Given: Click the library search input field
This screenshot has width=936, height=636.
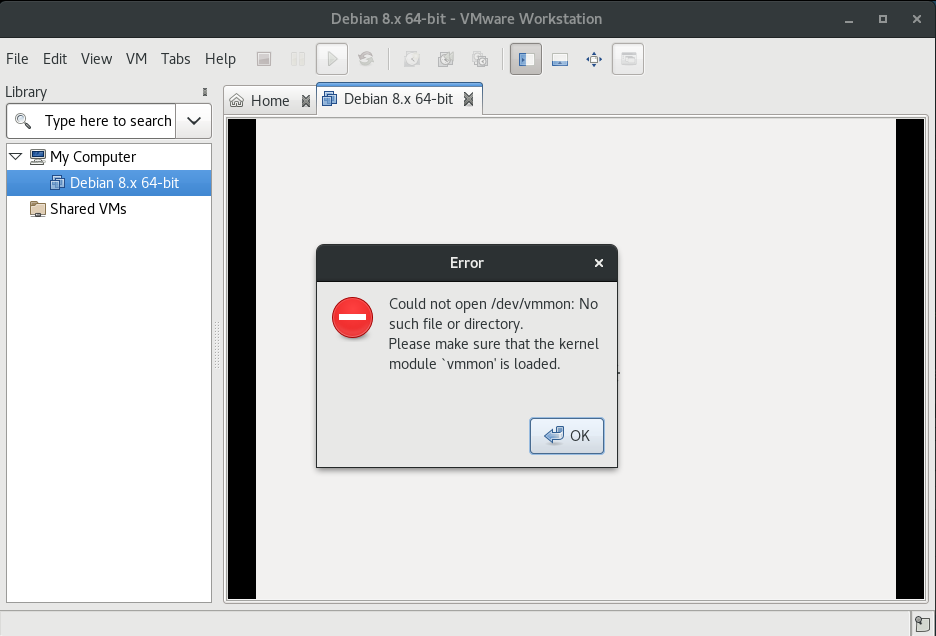Looking at the screenshot, I should click(x=106, y=121).
